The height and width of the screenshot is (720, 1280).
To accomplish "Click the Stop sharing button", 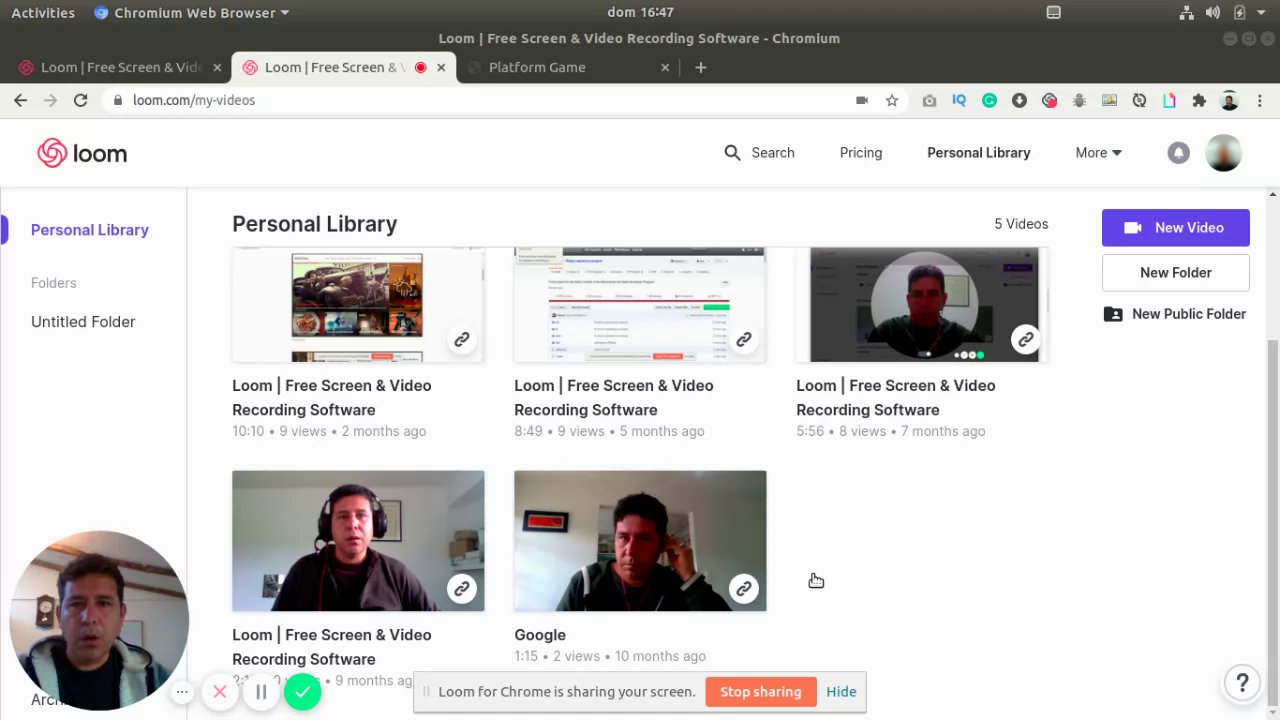I will 760,692.
